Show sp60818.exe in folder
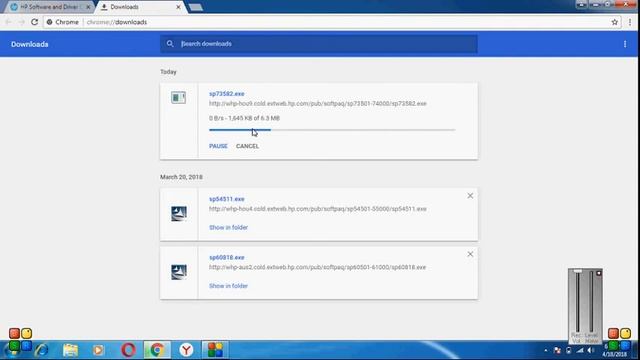640x360 pixels. click(228, 286)
